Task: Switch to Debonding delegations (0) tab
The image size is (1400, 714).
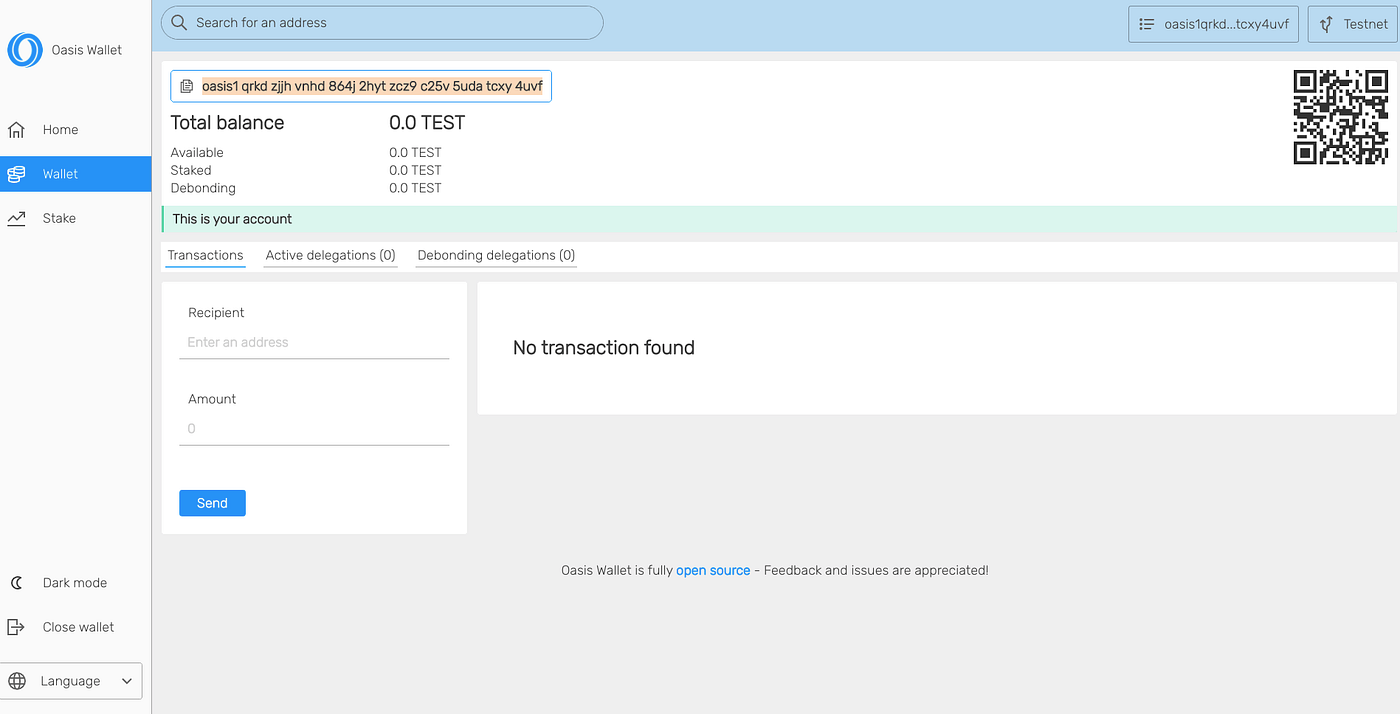Action: point(496,256)
